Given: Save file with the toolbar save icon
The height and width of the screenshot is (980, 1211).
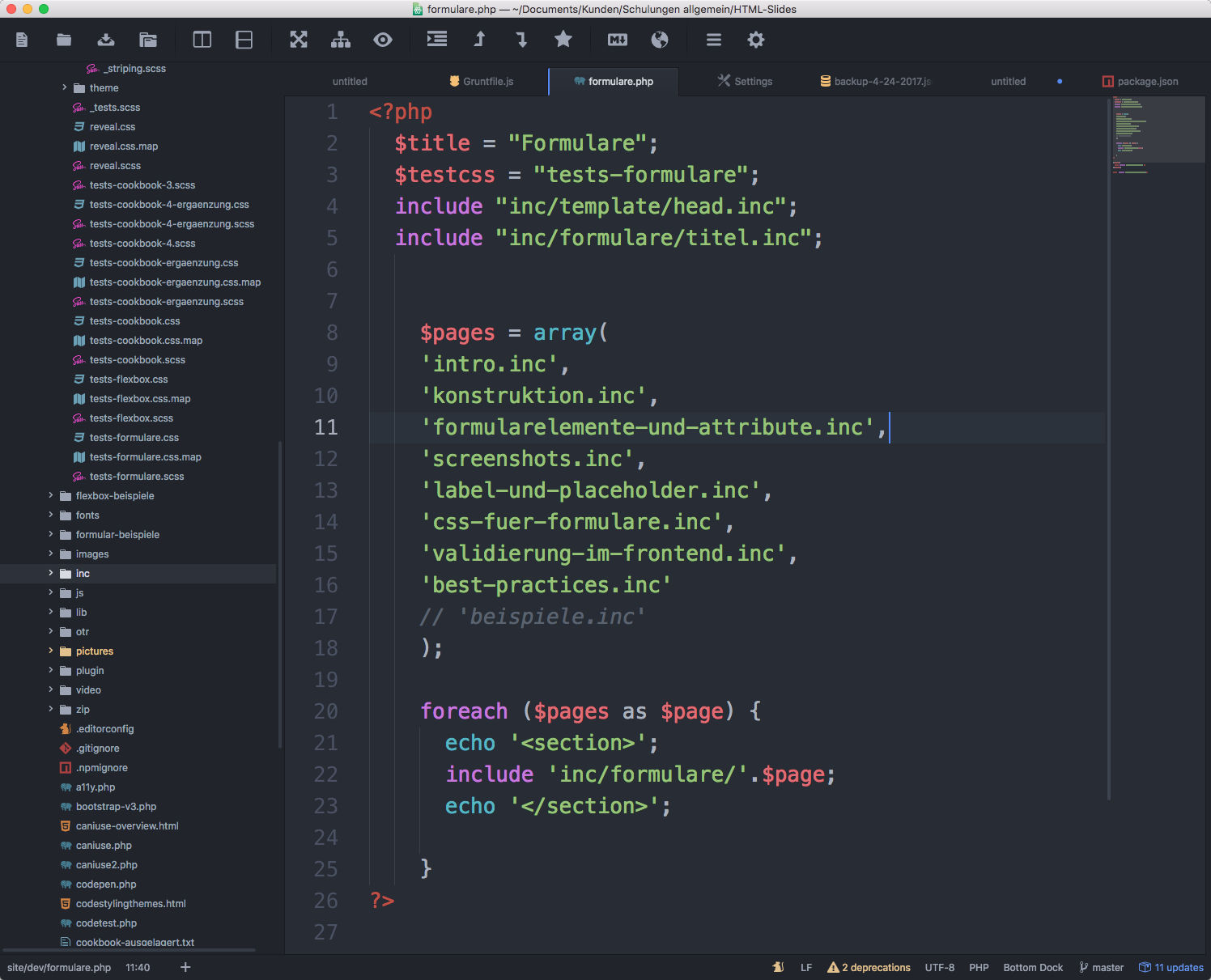Looking at the screenshot, I should pyautogui.click(x=106, y=40).
